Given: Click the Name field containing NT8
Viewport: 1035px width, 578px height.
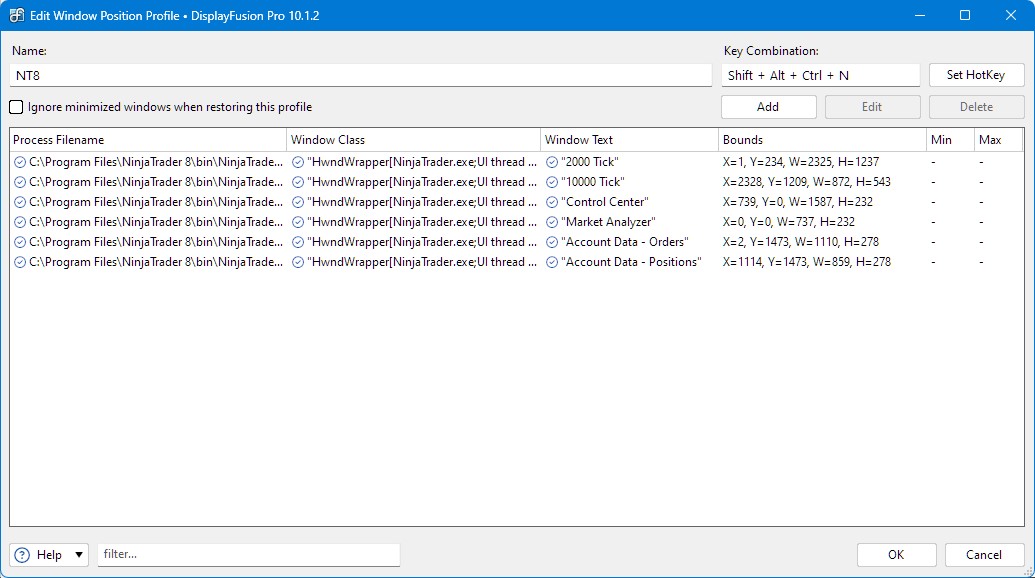Looking at the screenshot, I should click(x=360, y=75).
